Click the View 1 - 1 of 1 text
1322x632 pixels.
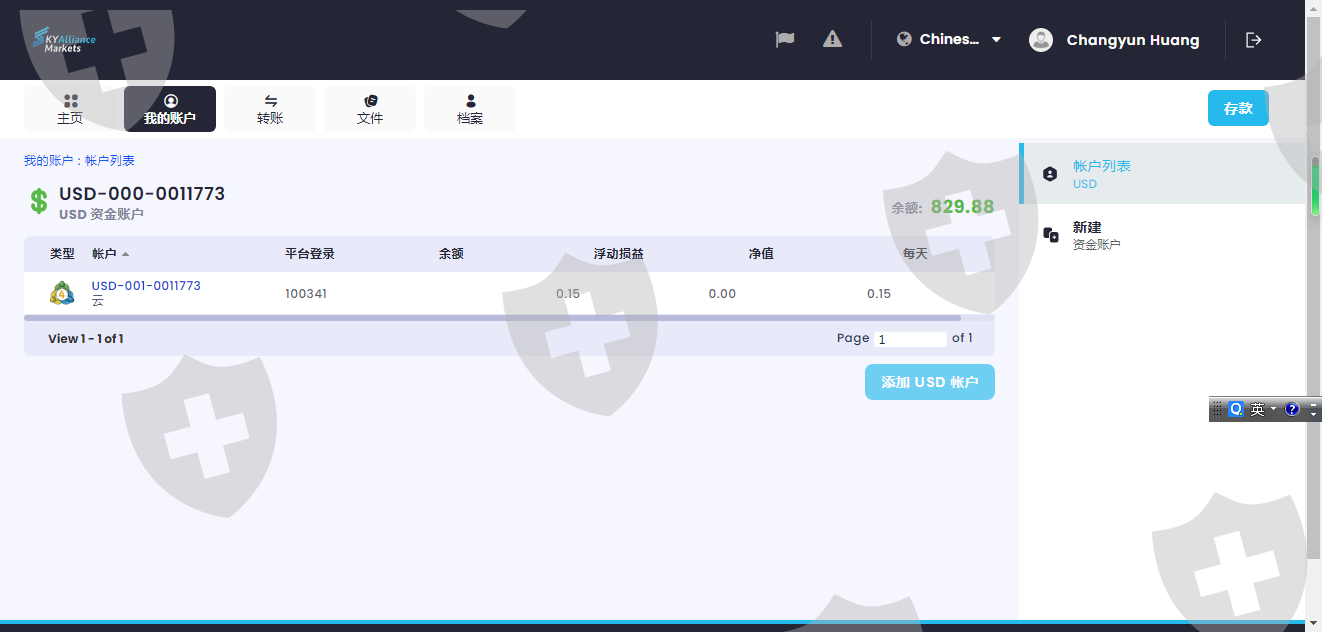86,339
